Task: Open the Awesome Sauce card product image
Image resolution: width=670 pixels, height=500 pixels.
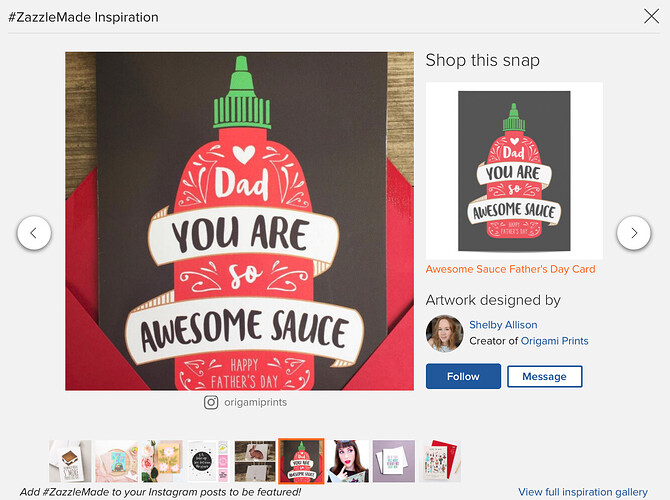Action: (x=514, y=171)
